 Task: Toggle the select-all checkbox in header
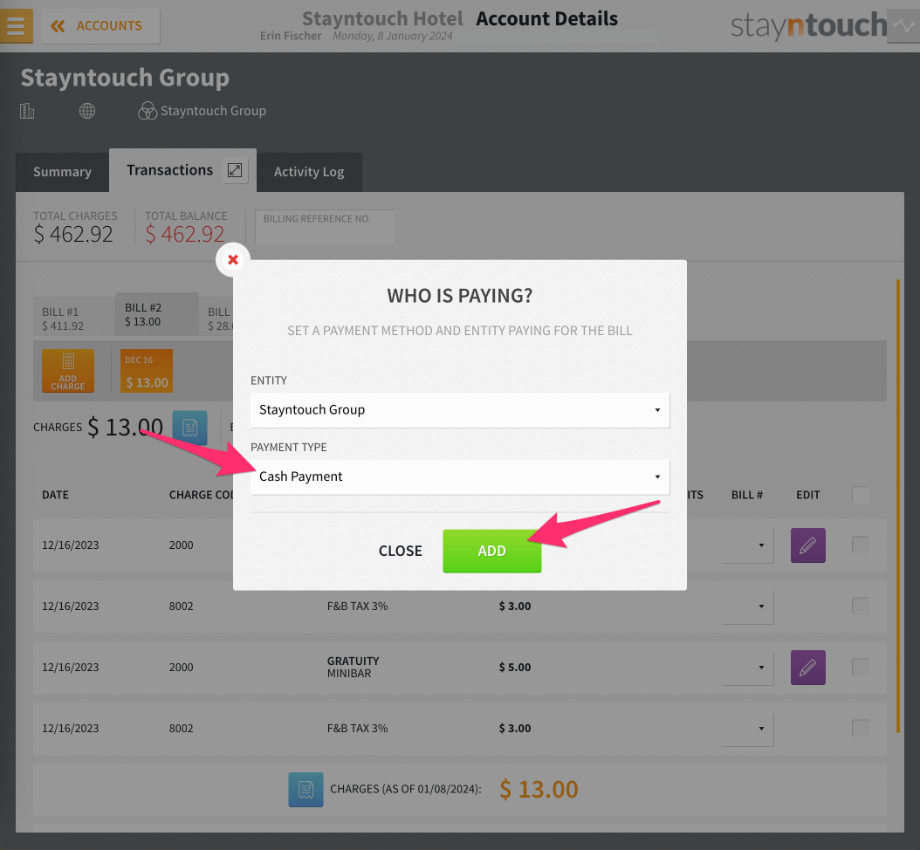(861, 495)
